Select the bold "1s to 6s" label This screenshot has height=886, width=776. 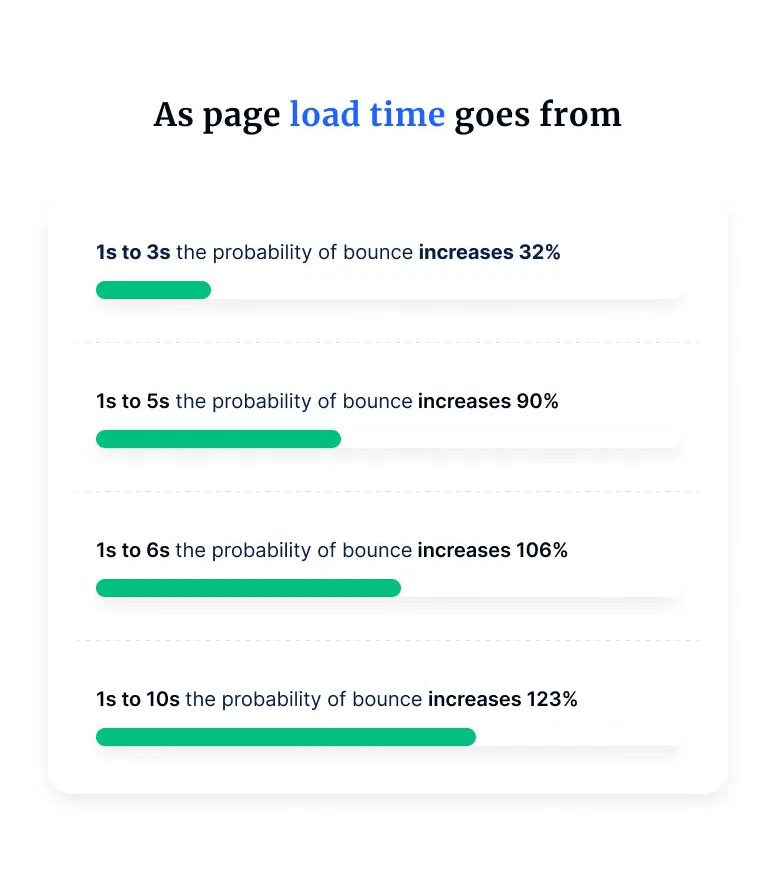coord(133,551)
